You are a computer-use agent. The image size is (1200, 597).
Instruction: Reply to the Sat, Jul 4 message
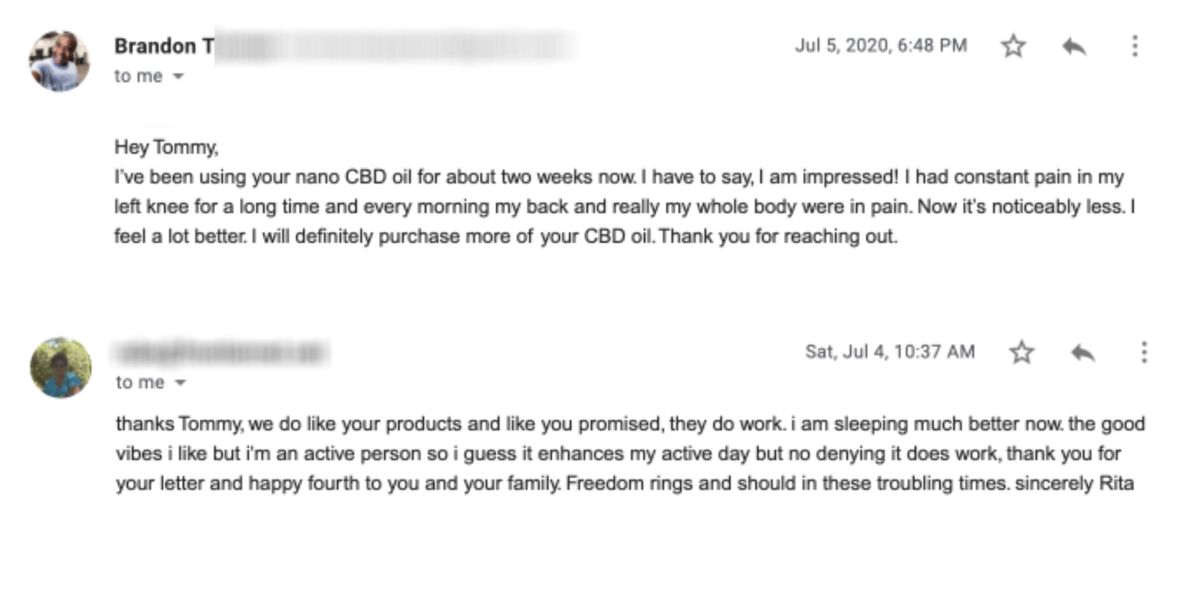coord(1083,352)
